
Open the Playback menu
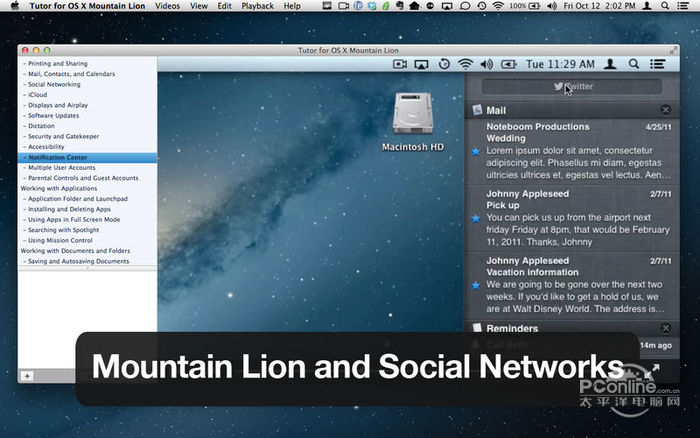pos(258,6)
